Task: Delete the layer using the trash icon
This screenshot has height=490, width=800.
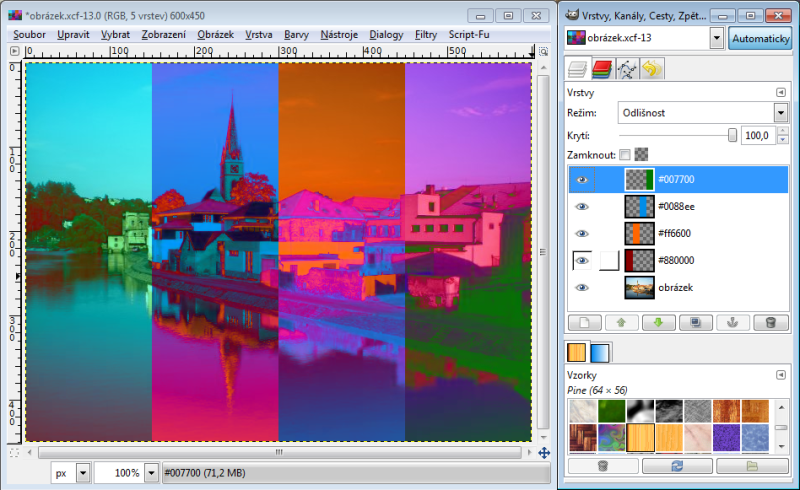Action: coord(770,323)
